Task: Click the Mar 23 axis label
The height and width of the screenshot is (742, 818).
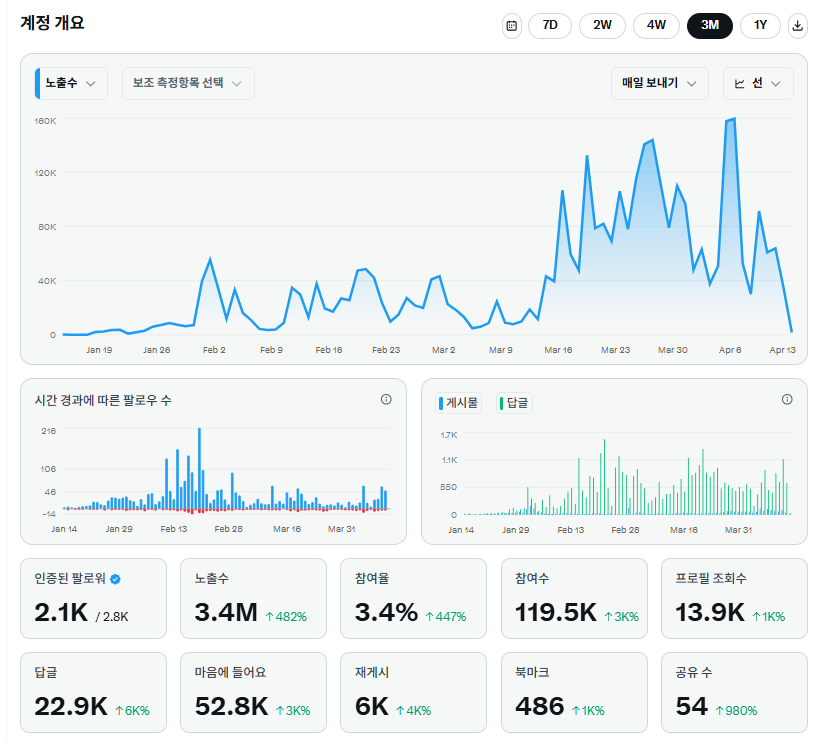Action: 616,350
